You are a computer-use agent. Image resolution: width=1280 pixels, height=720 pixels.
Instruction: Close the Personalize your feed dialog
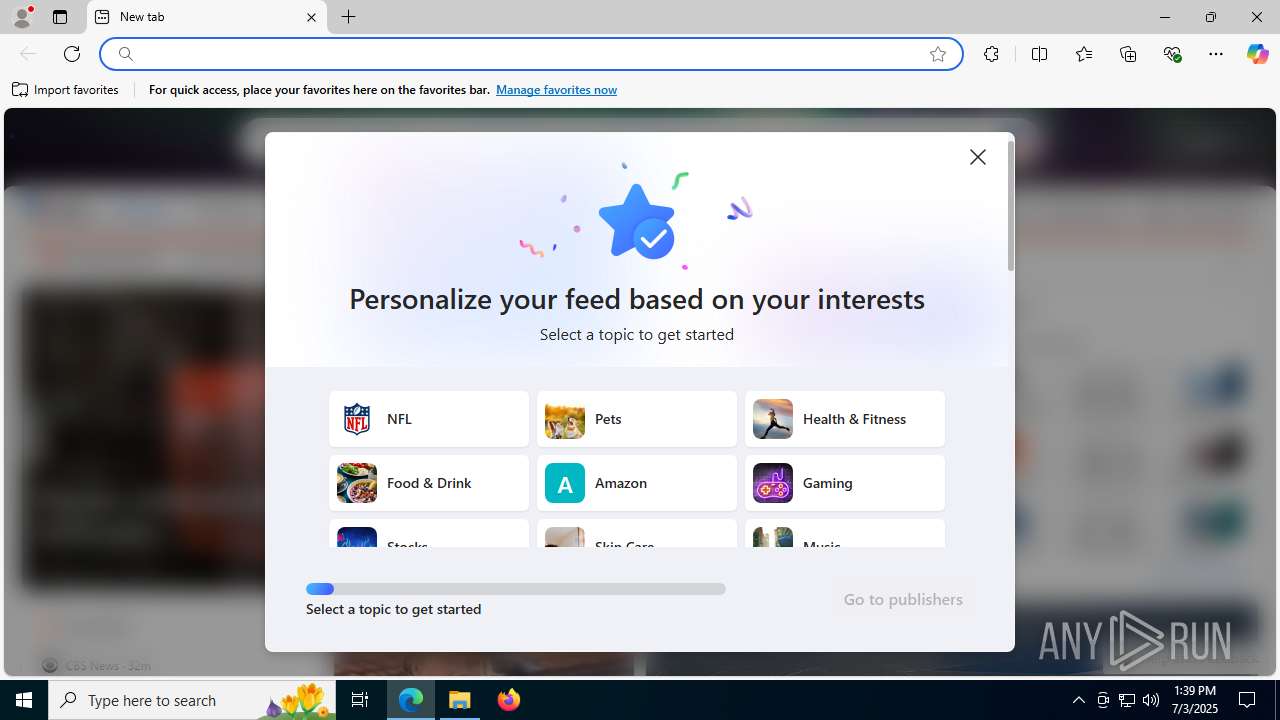[978, 157]
